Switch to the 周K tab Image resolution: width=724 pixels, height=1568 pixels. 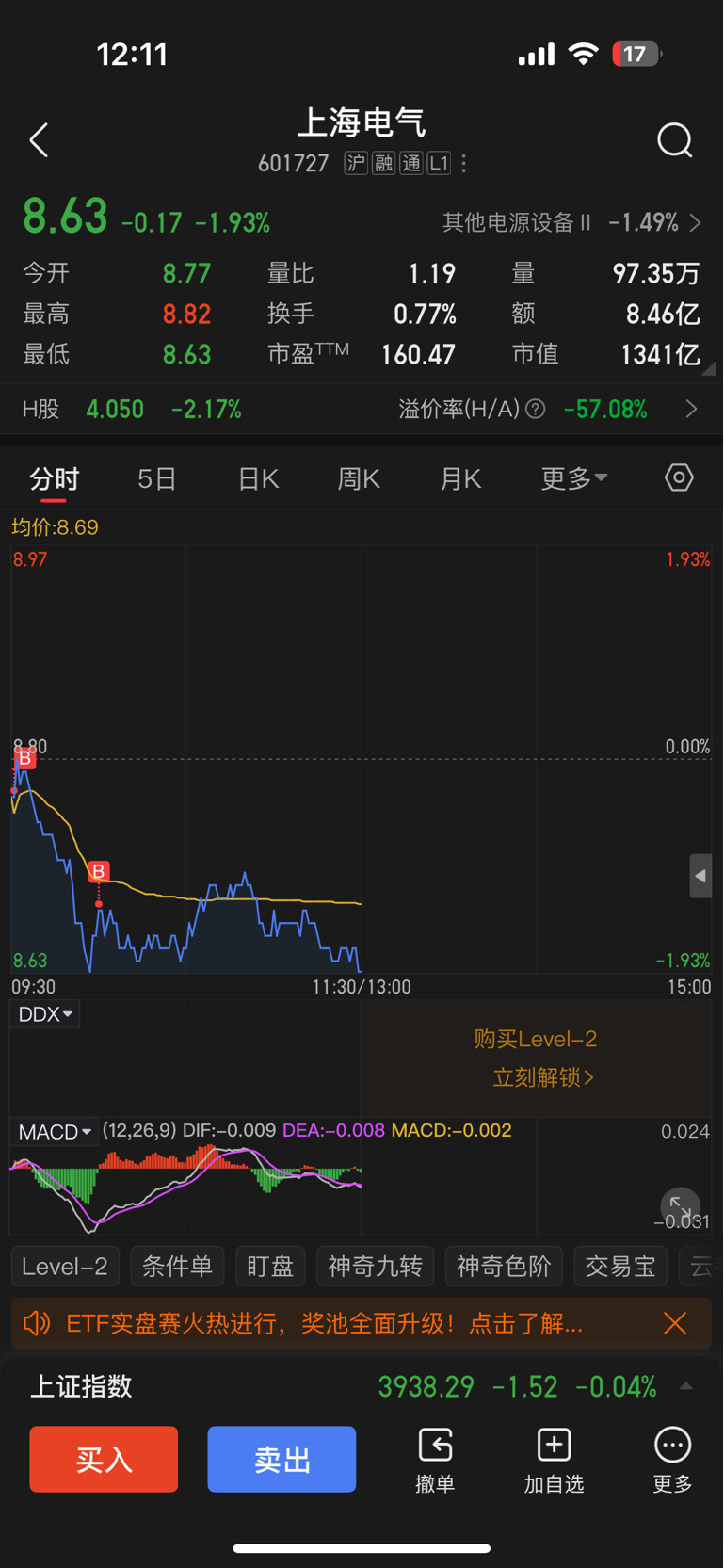point(359,479)
